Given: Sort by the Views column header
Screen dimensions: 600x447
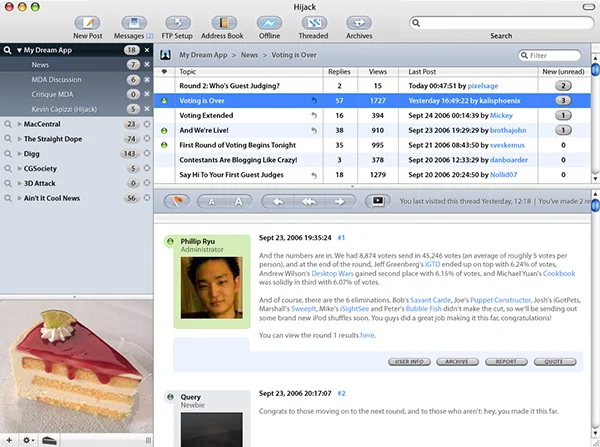Looking at the screenshot, I should click(378, 72).
